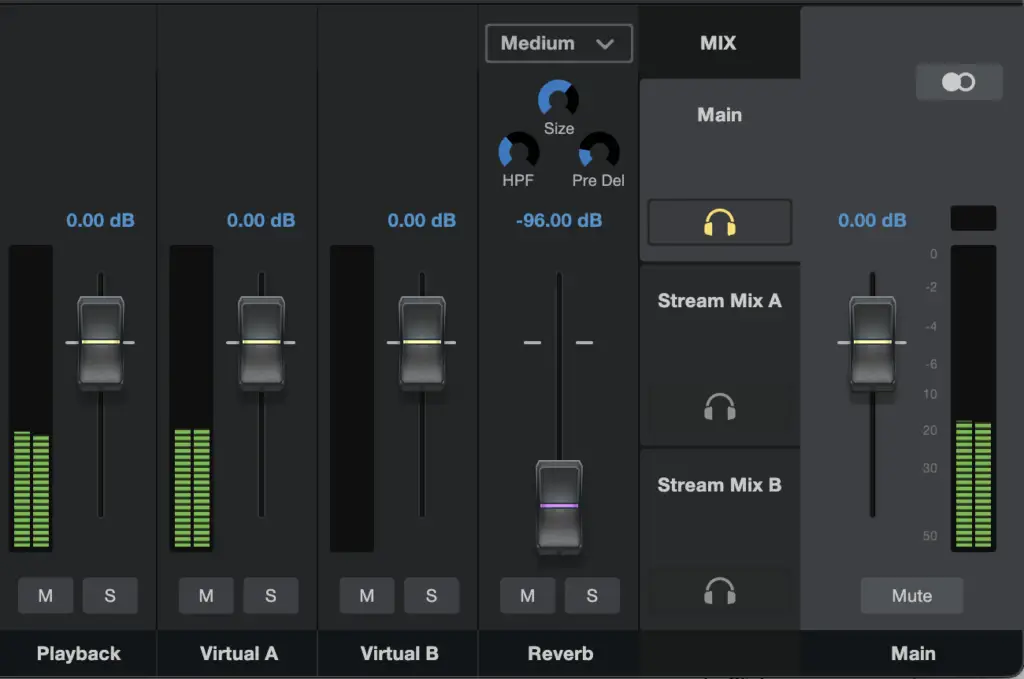Image resolution: width=1024 pixels, height=679 pixels.
Task: Enable headphones for Stream Mix B
Action: [x=720, y=591]
